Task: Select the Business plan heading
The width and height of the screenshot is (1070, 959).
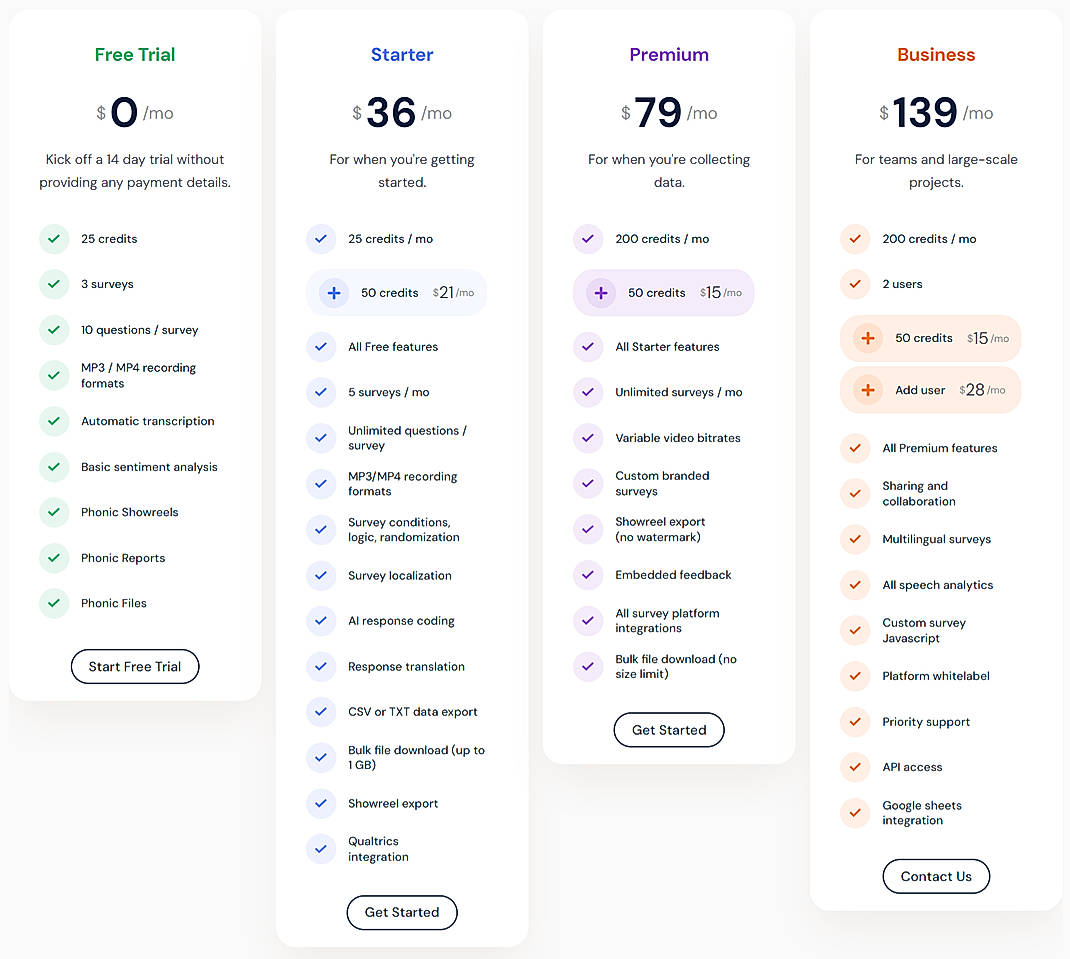Action: [936, 55]
